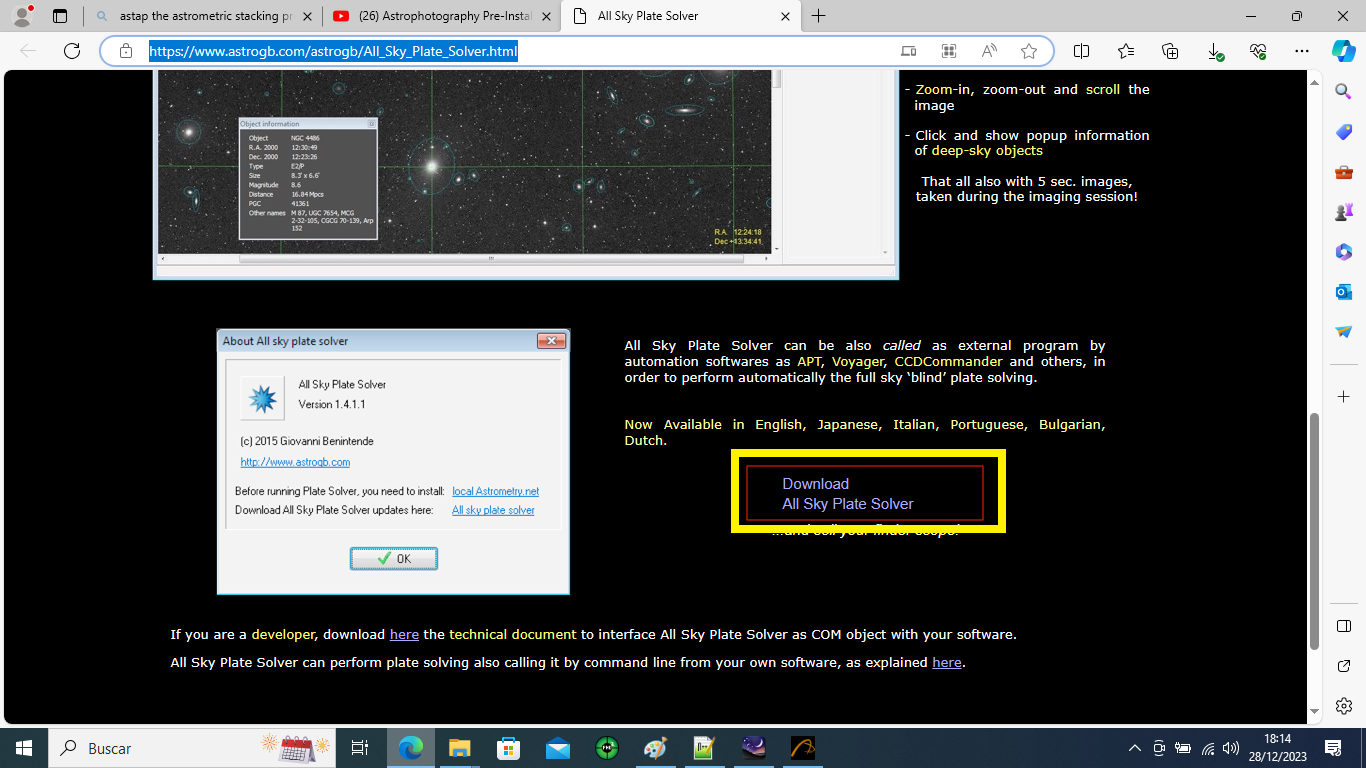The height and width of the screenshot is (768, 1366).
Task: Open sidebar settings gear icon
Action: click(x=1343, y=705)
